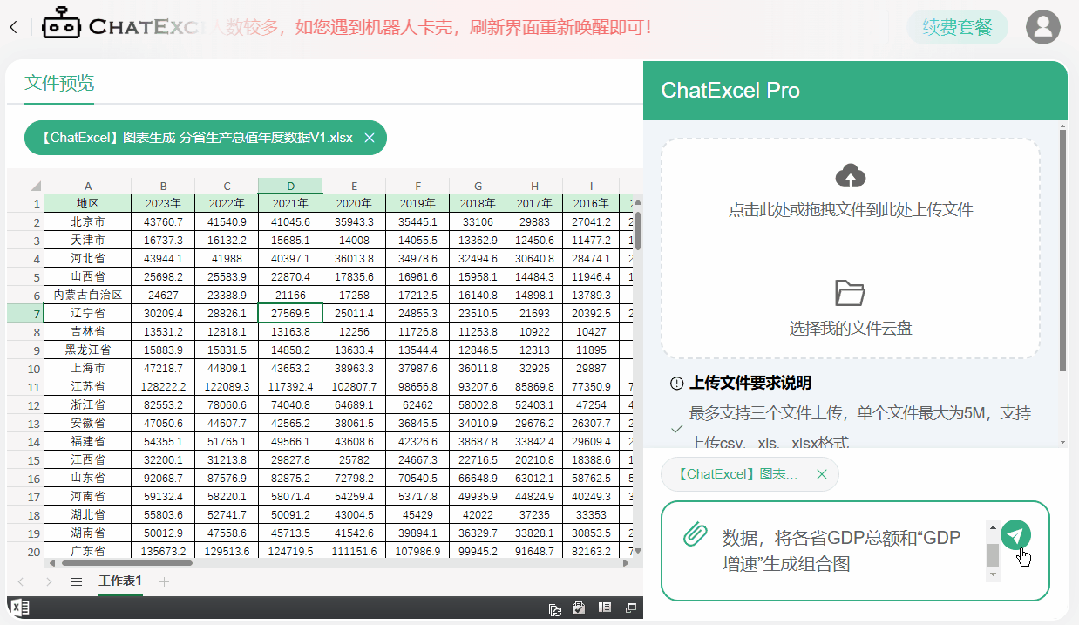Go back with the top-left arrow
The width and height of the screenshot is (1079, 625).
coord(14,27)
